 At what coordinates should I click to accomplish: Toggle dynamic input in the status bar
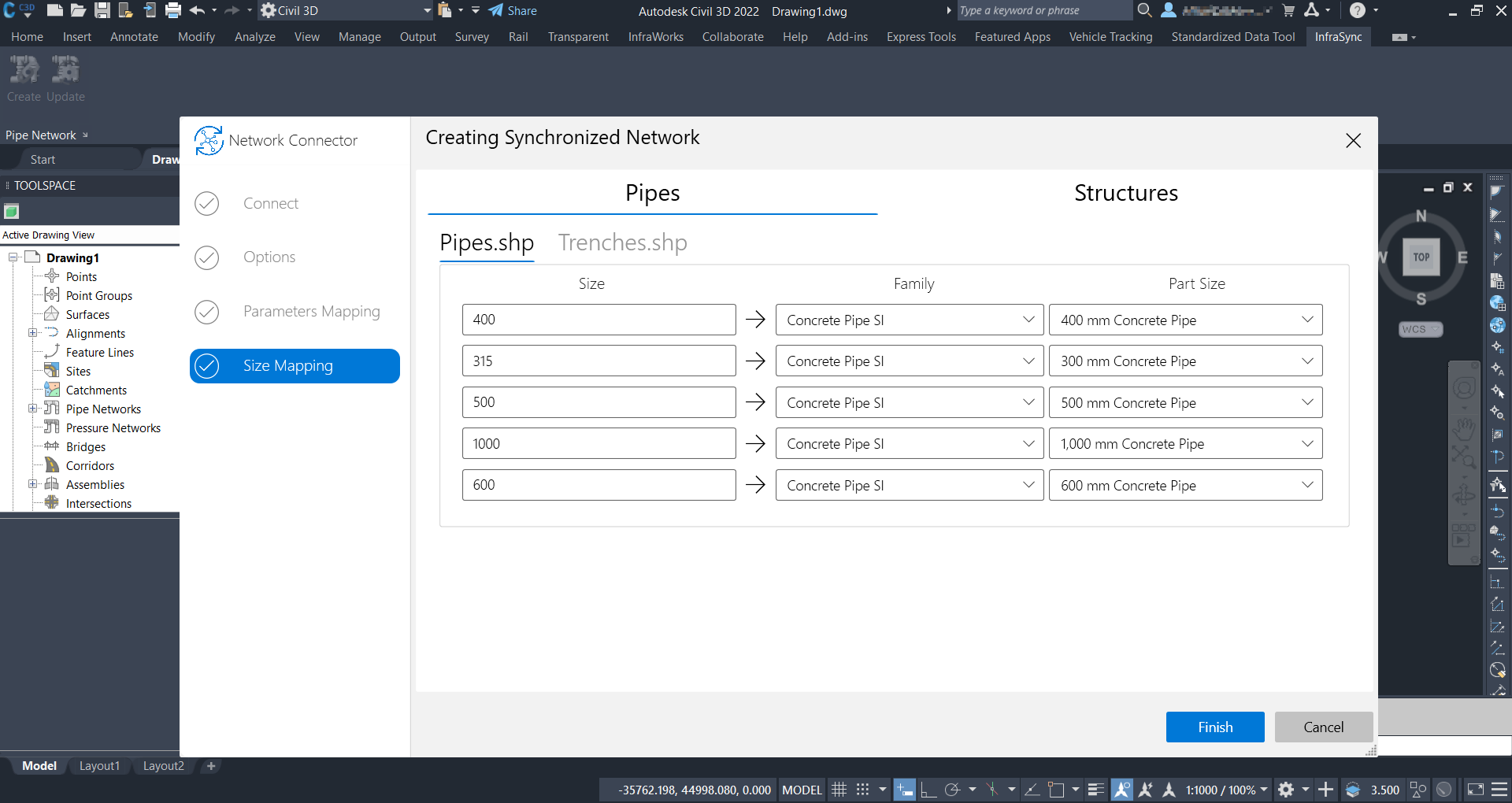(x=905, y=790)
